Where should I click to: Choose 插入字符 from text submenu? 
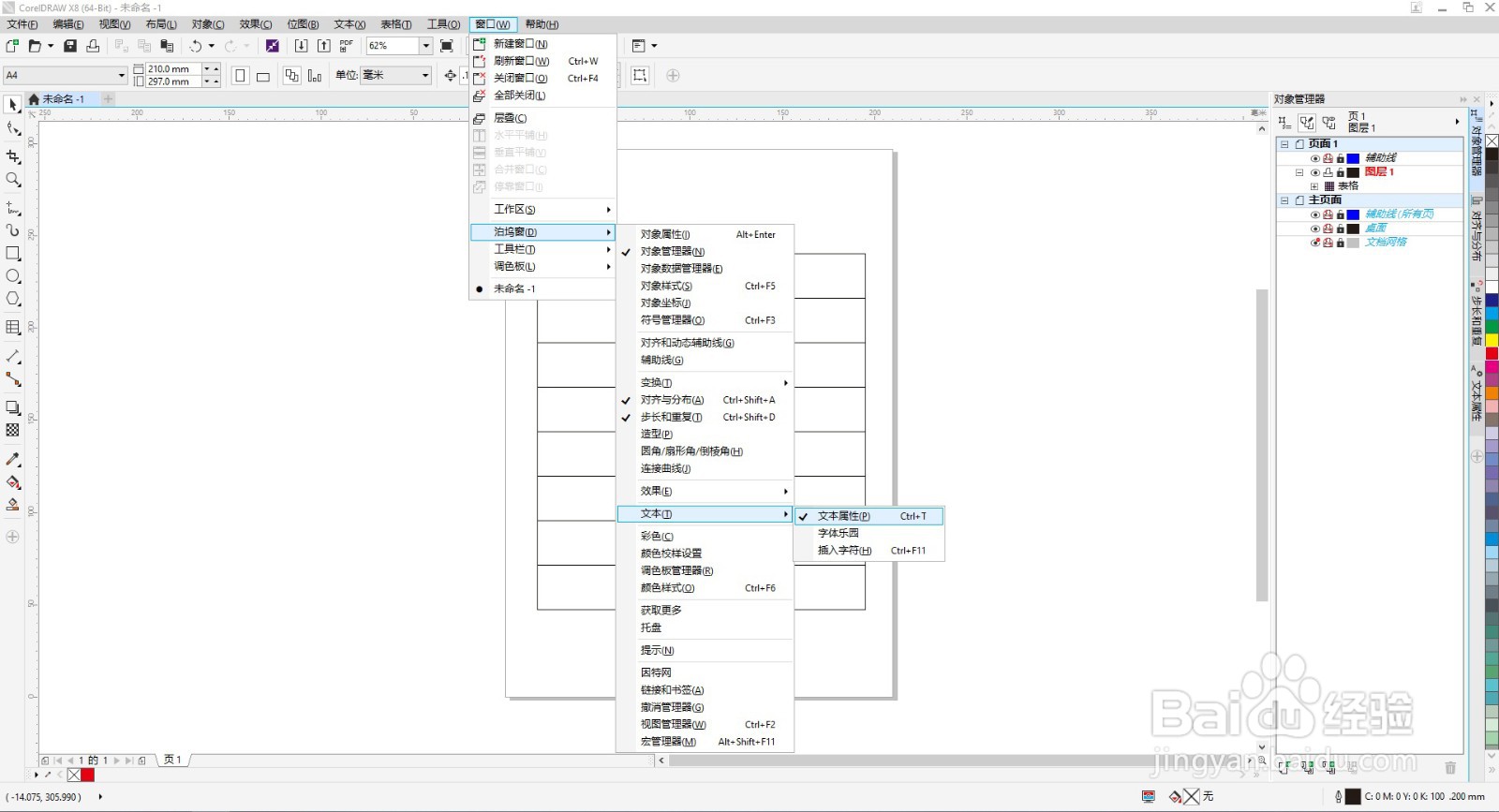[x=868, y=551]
